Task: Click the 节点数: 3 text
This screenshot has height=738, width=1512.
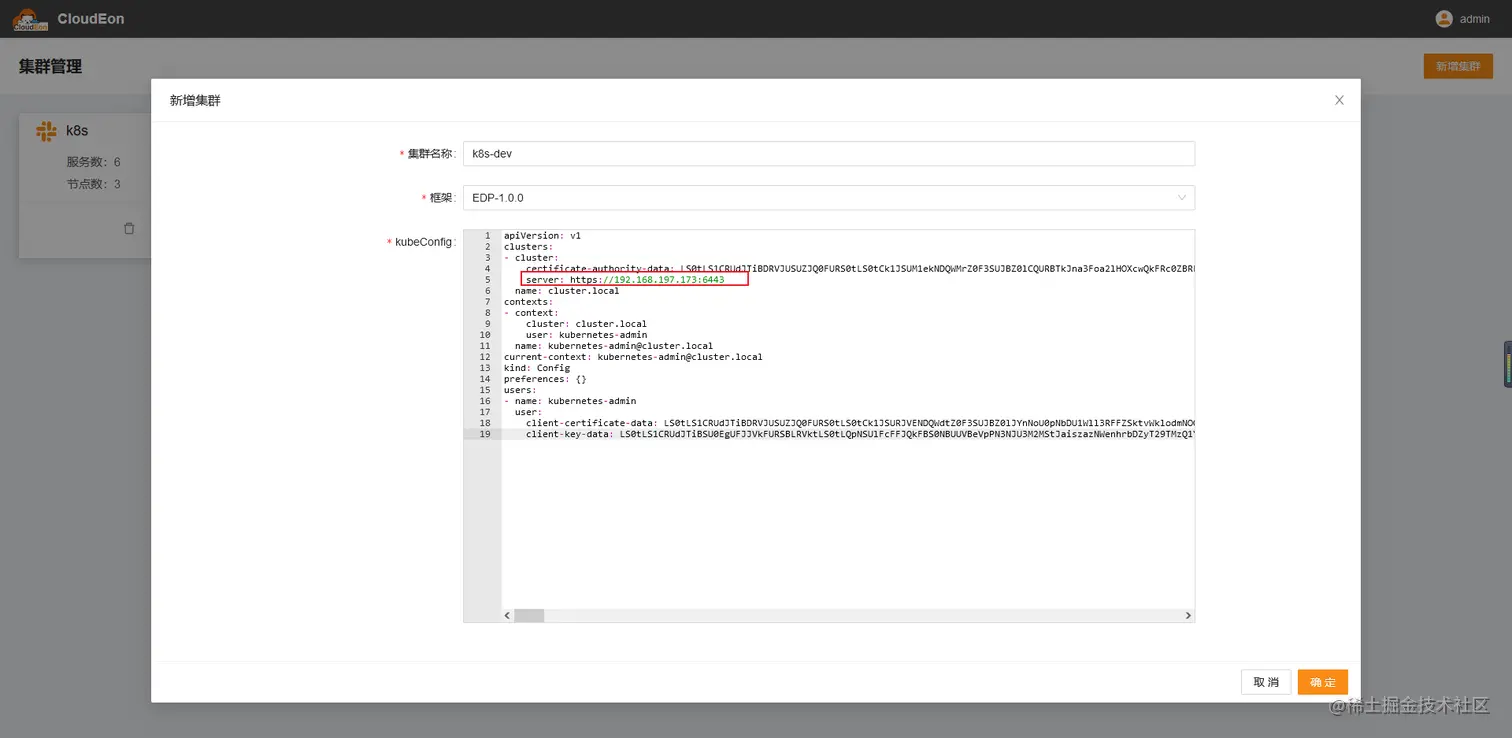Action: [x=94, y=184]
